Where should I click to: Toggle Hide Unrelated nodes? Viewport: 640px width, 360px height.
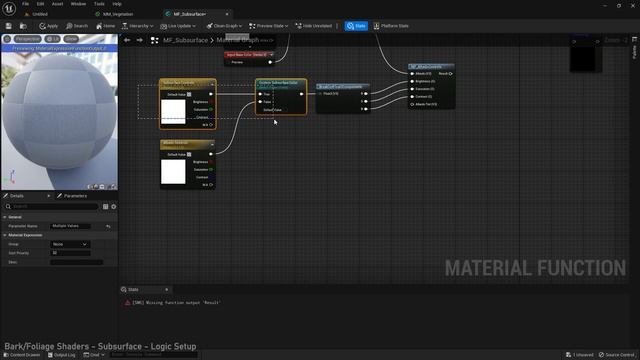click(313, 26)
